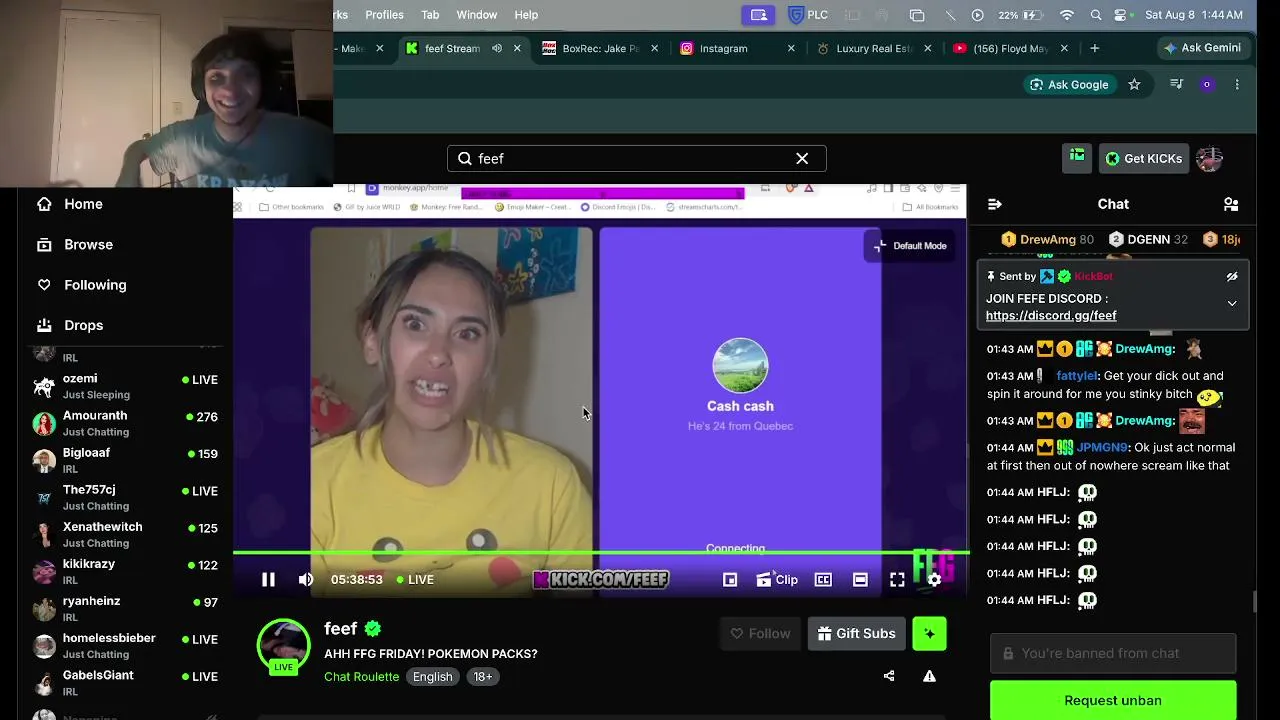Create a Clip of the stream

[777, 580]
